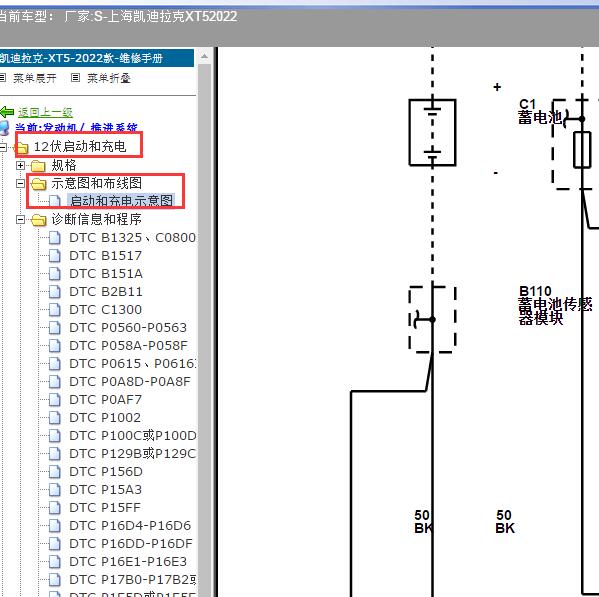Screen dimensions: 599x597
Task: Click document icon for DTC P16E1-P16E3
Action: tap(55, 561)
